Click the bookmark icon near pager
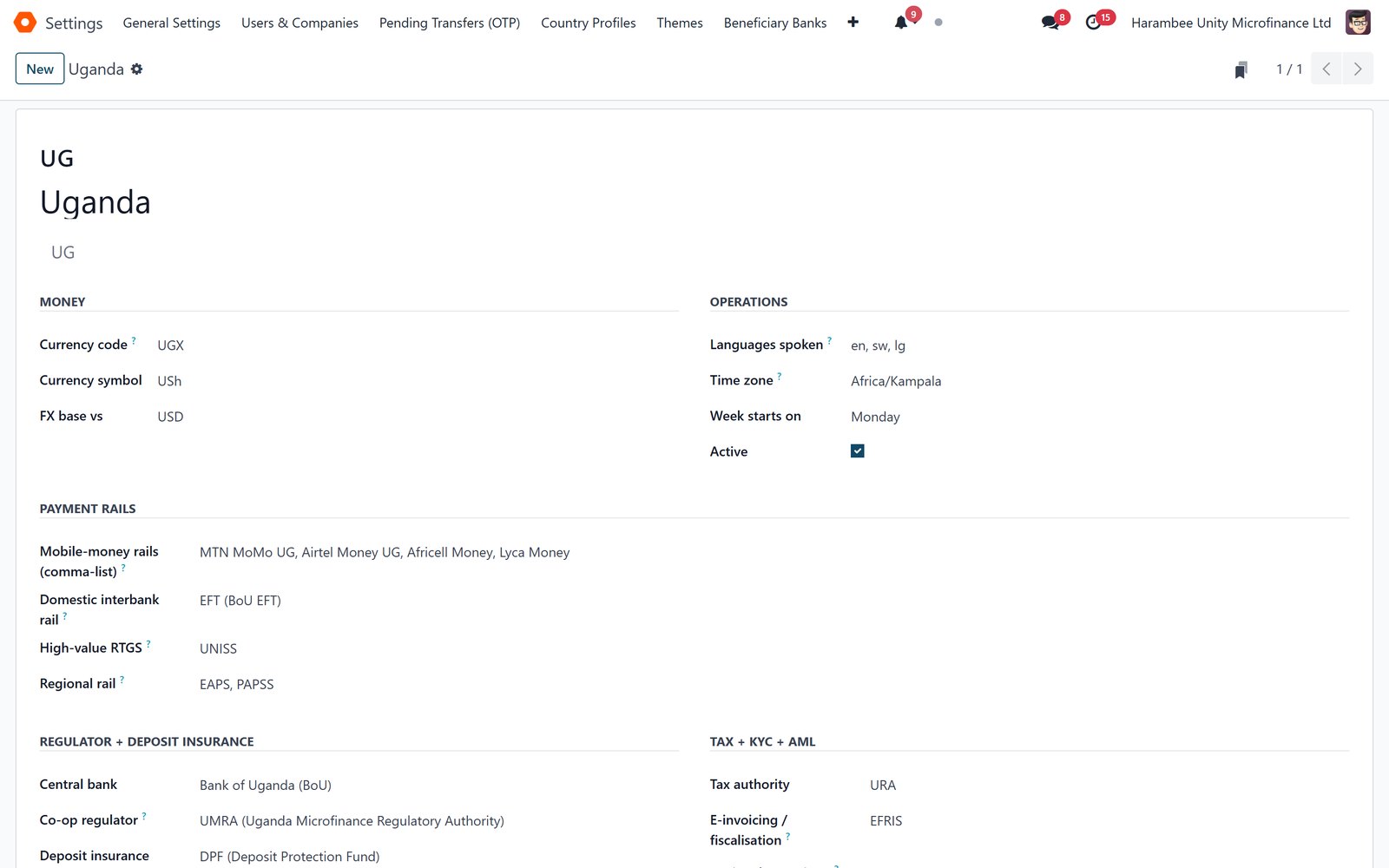 click(x=1241, y=69)
